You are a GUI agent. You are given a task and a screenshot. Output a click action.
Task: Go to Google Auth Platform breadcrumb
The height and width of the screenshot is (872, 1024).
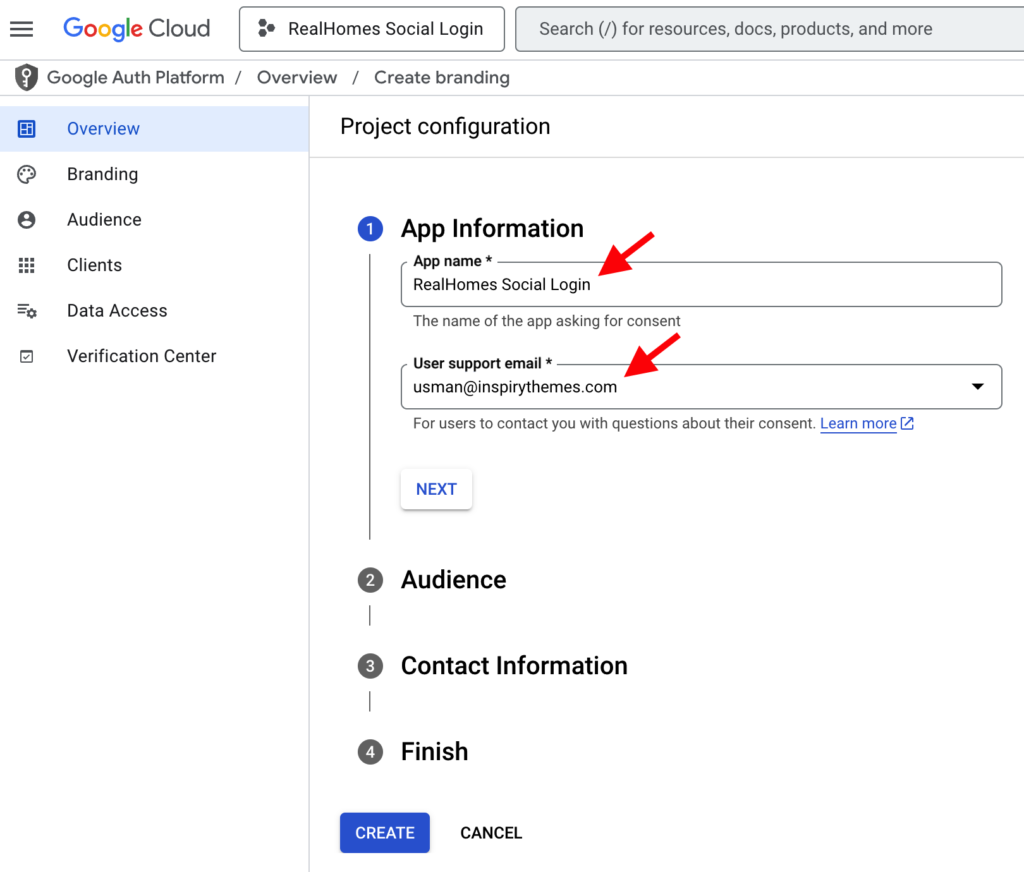[x=136, y=78]
